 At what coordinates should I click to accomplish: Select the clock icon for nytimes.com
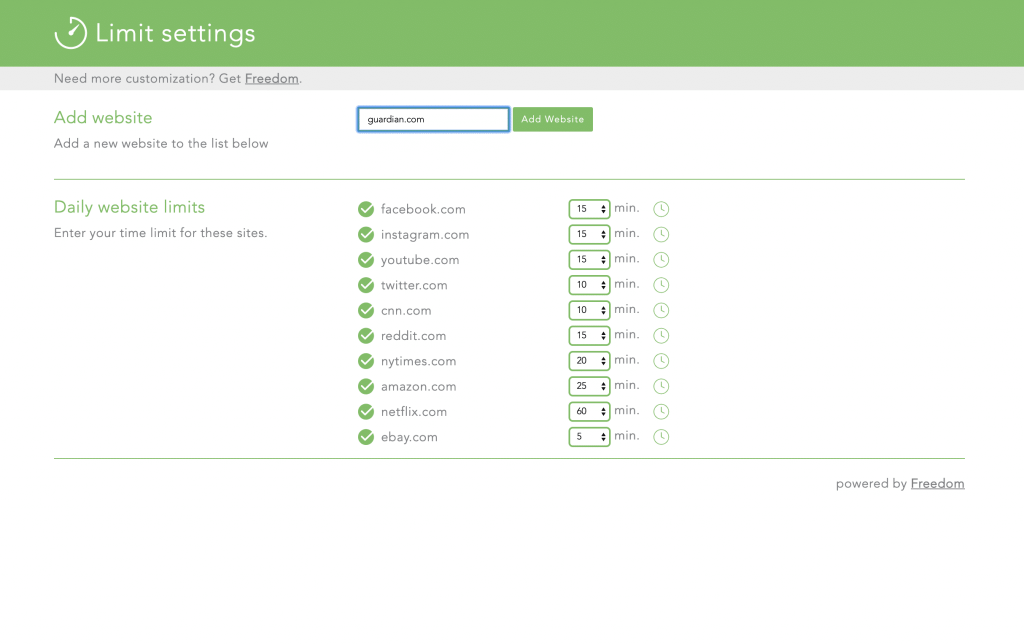click(x=661, y=361)
